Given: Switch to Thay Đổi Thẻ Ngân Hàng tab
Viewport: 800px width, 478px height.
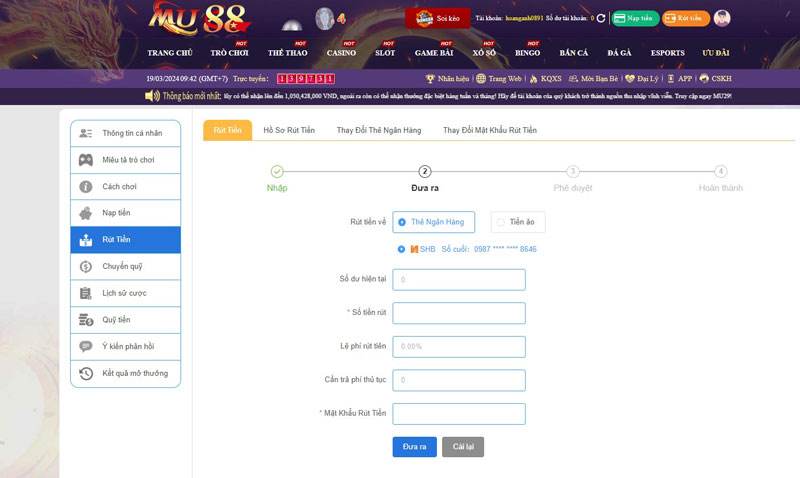Looking at the screenshot, I should [379, 130].
